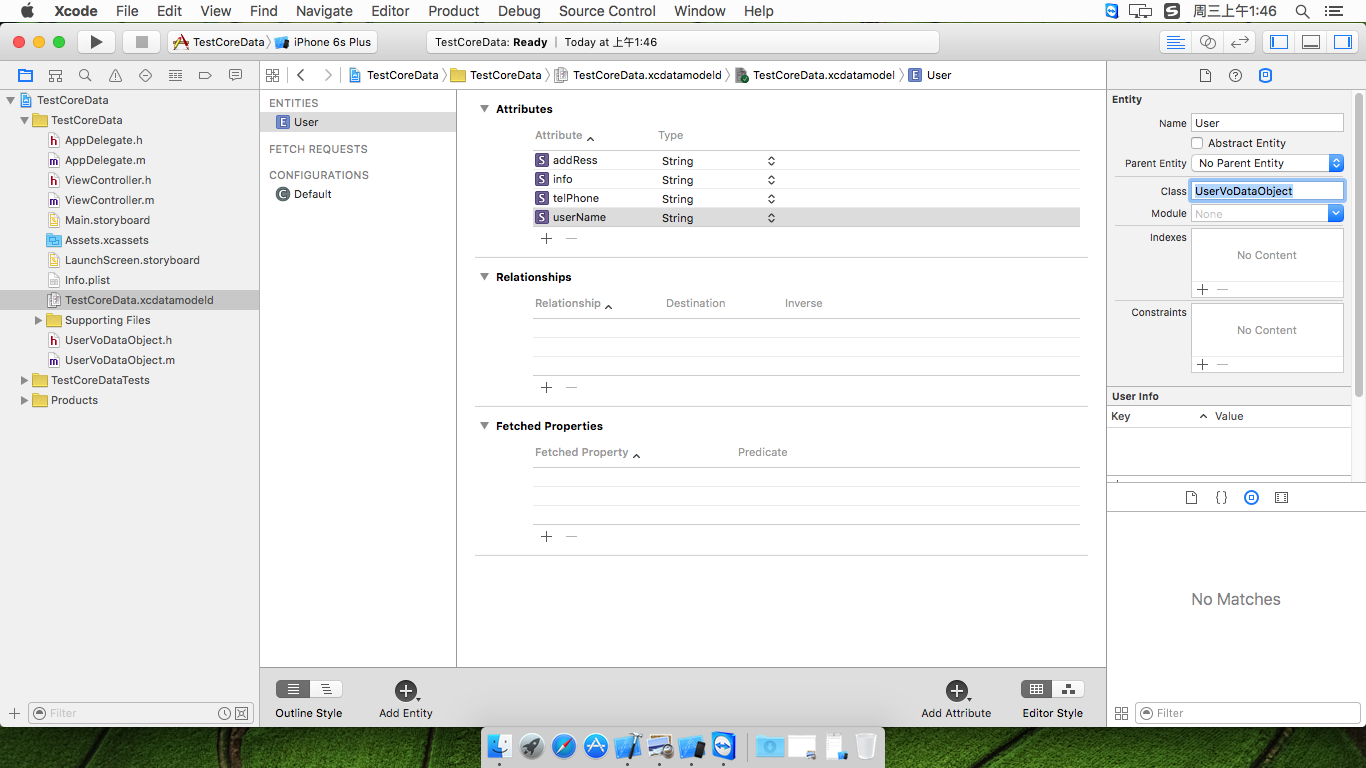Open the Find navigator
Viewport: 1366px width, 768px height.
click(85, 75)
